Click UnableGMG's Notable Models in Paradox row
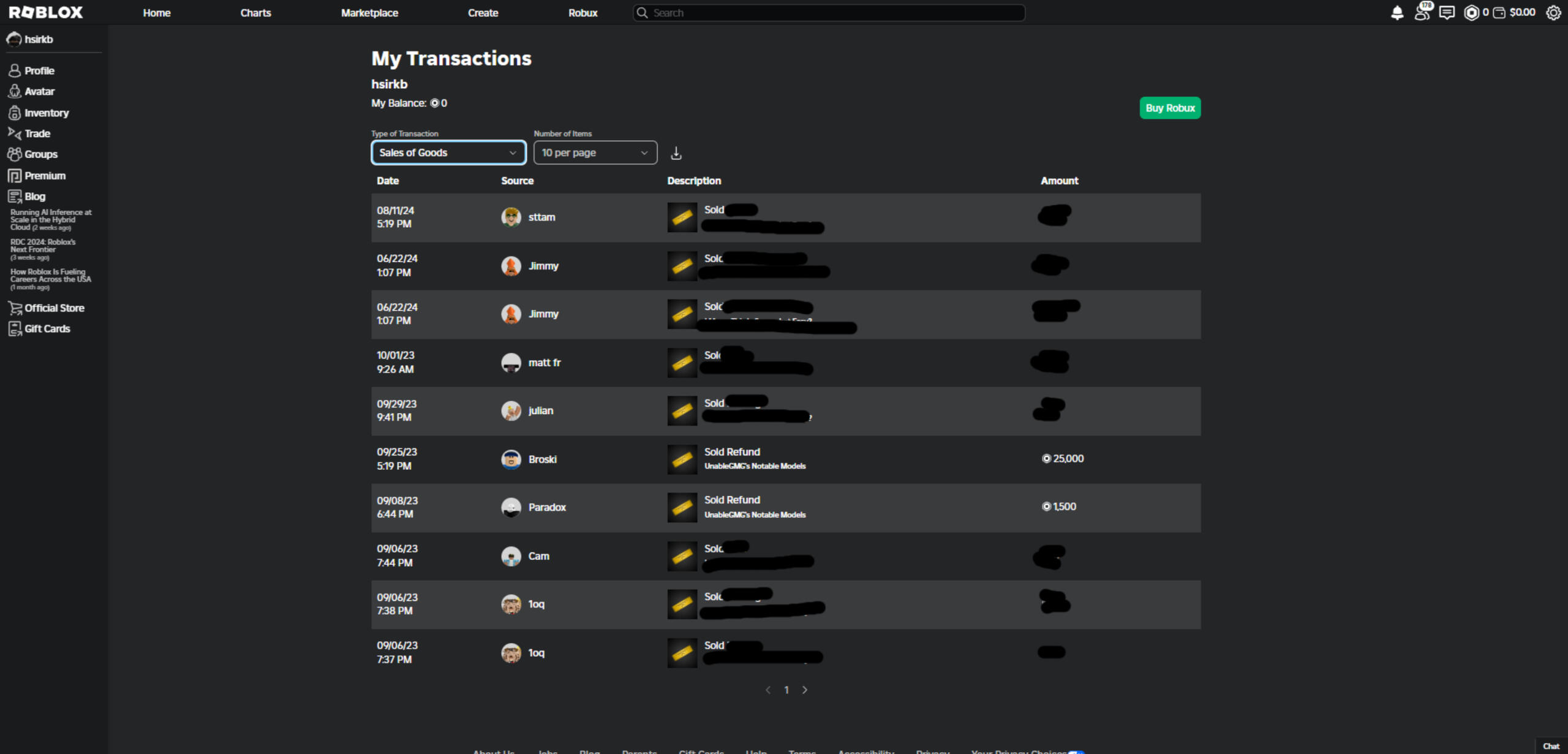Viewport: 1568px width, 754px height. [755, 515]
